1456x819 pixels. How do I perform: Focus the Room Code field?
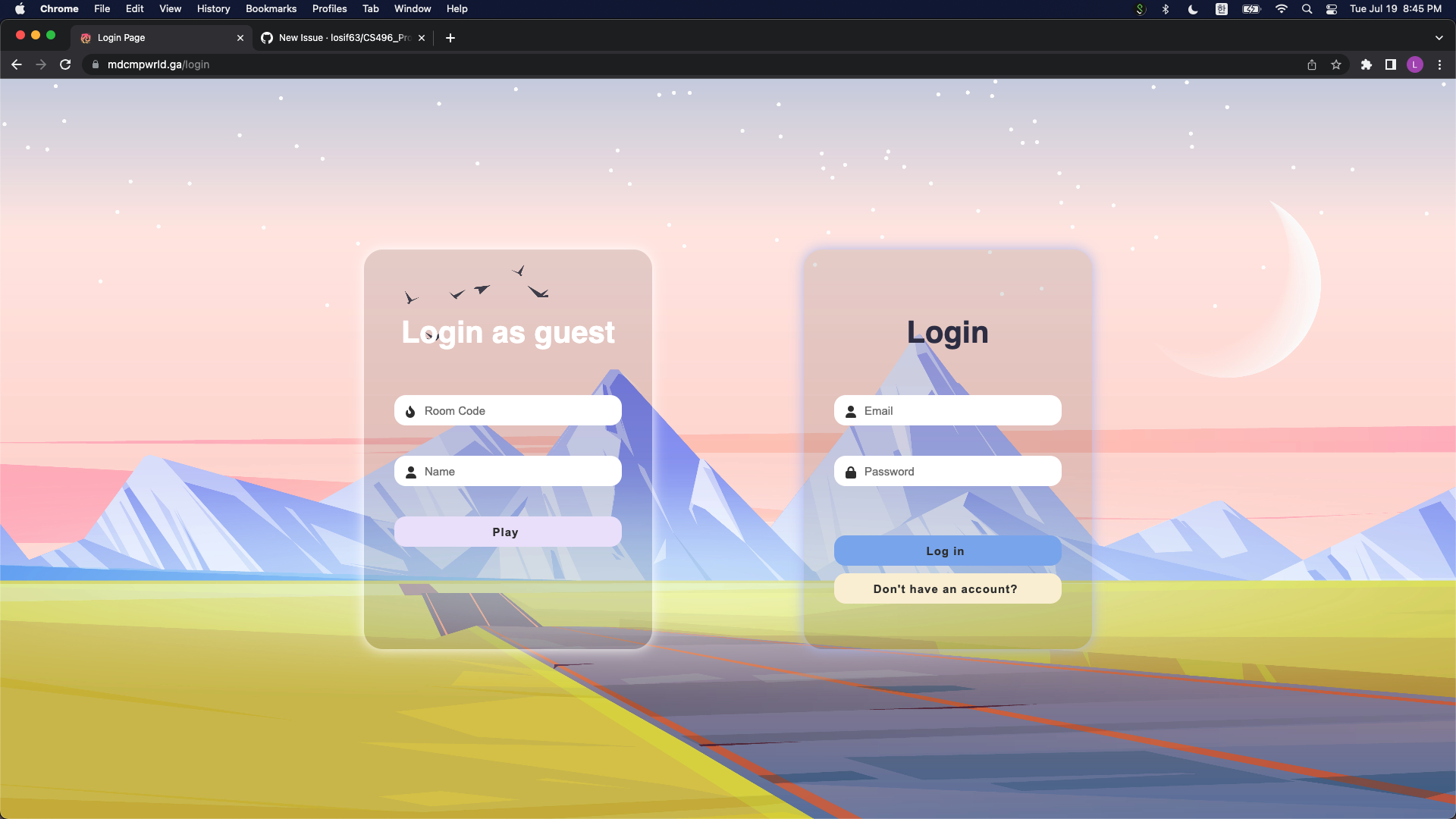click(x=508, y=410)
